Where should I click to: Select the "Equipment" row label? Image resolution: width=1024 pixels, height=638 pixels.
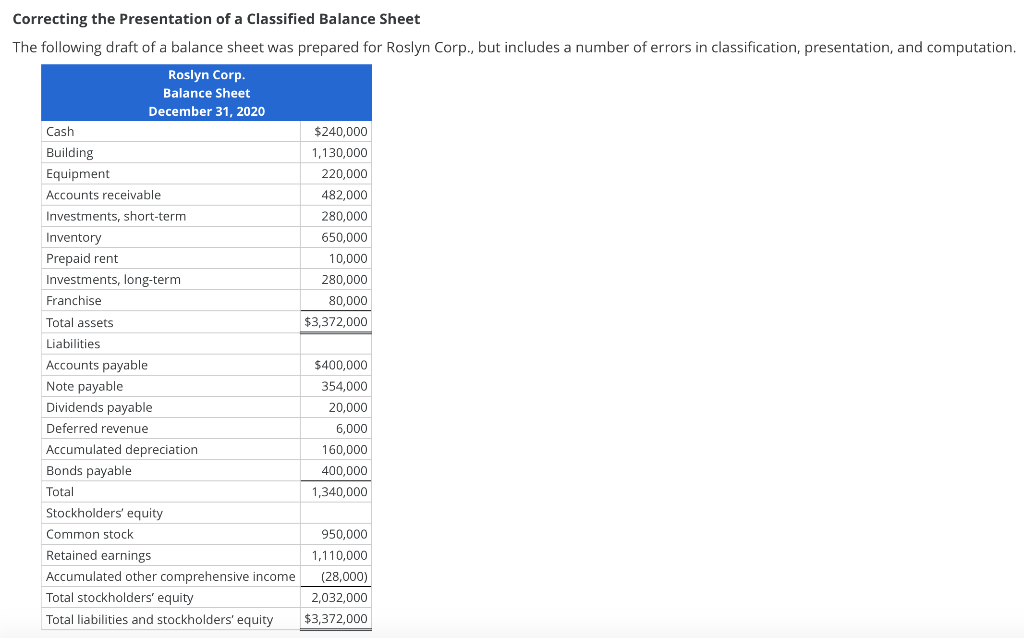point(78,174)
